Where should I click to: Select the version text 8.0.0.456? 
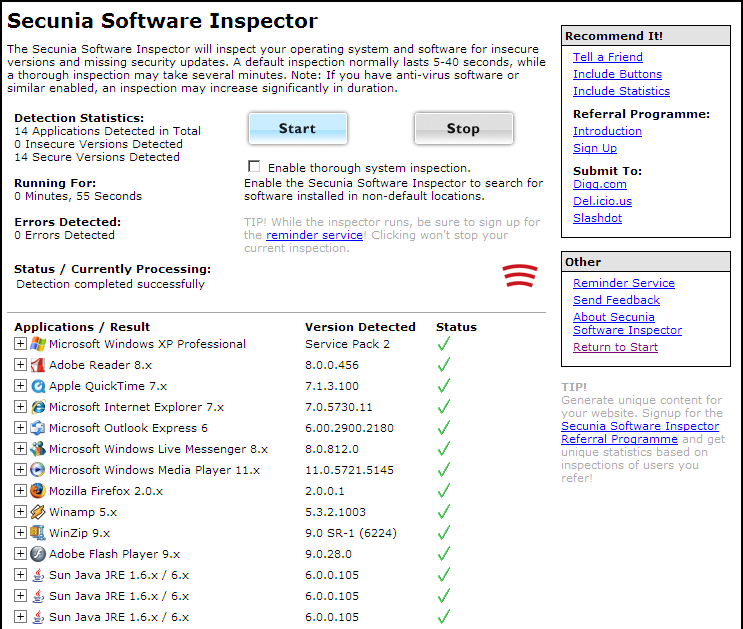[x=332, y=365]
